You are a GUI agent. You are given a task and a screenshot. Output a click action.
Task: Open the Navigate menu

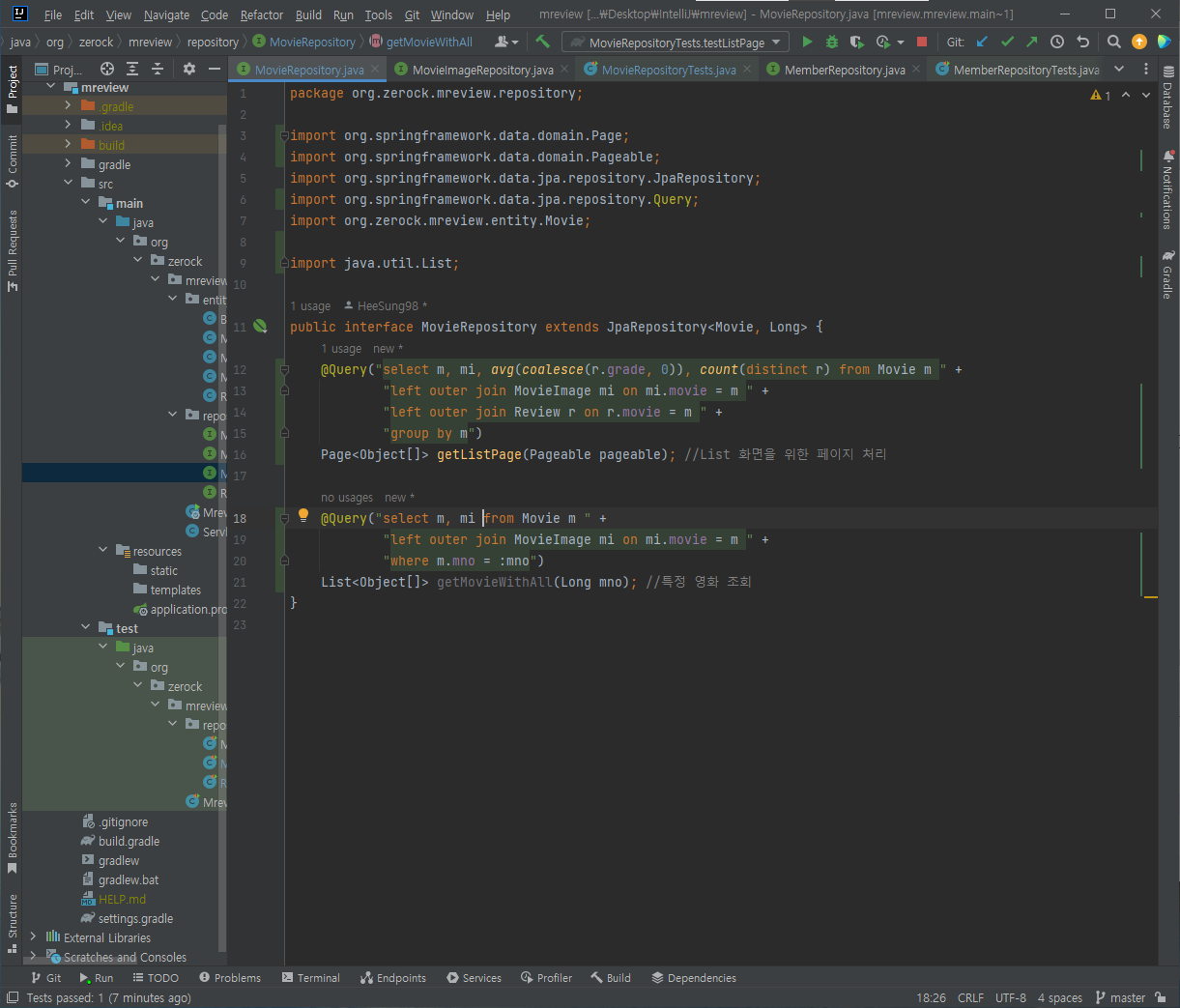pyautogui.click(x=166, y=14)
